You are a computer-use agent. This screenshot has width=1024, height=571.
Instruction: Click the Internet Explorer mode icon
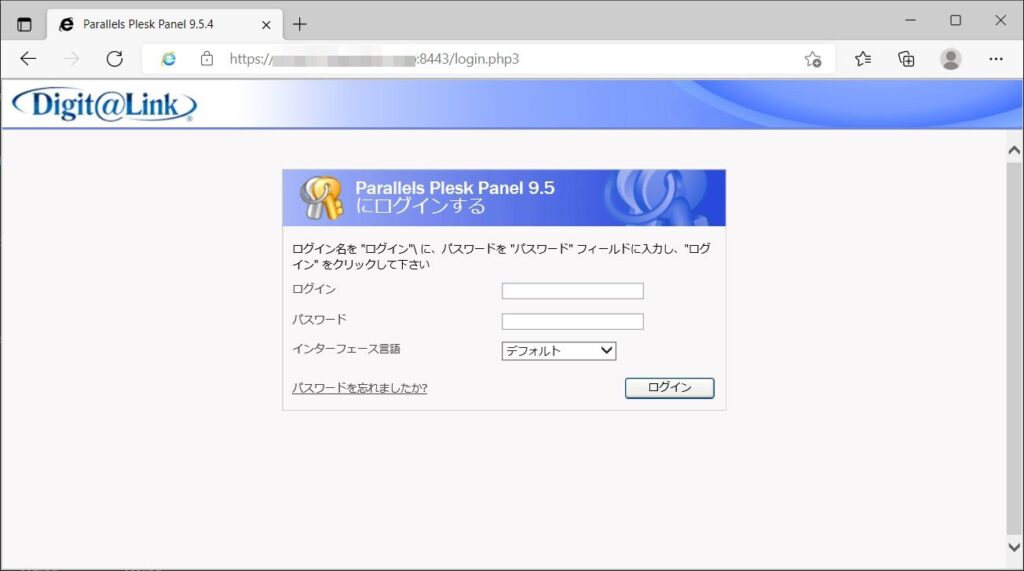[x=168, y=59]
